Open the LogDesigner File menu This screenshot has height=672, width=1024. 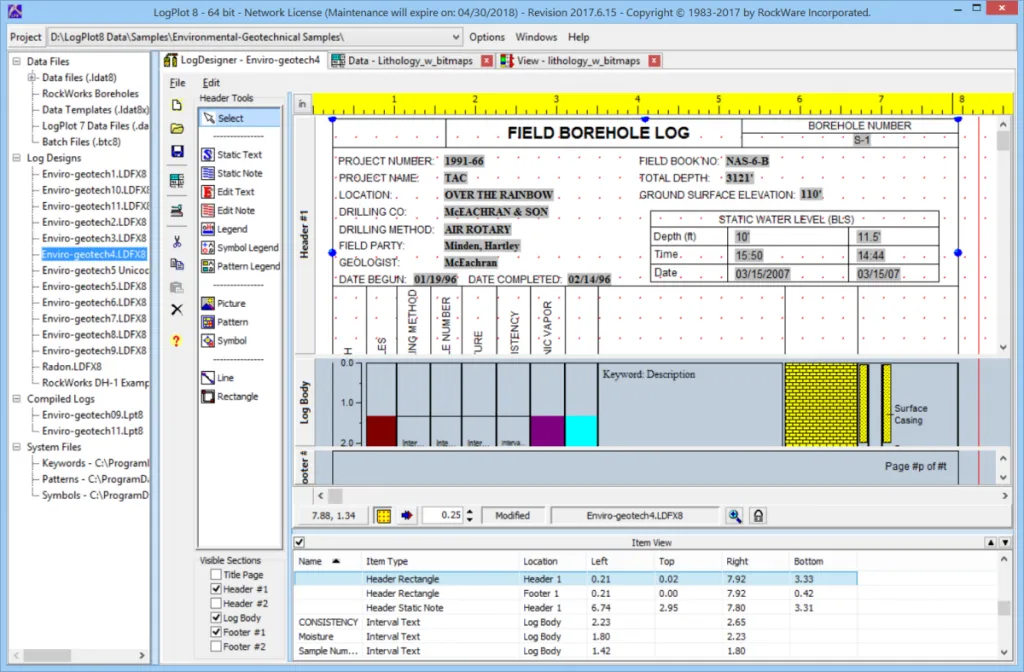(178, 83)
